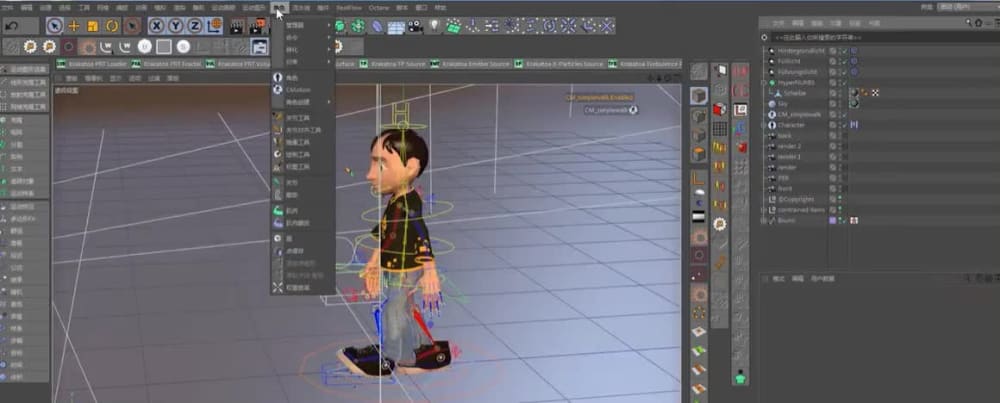Viewport: 1000px width, 403px height.
Task: Click the render view clapperboard icon
Action: tap(237, 26)
